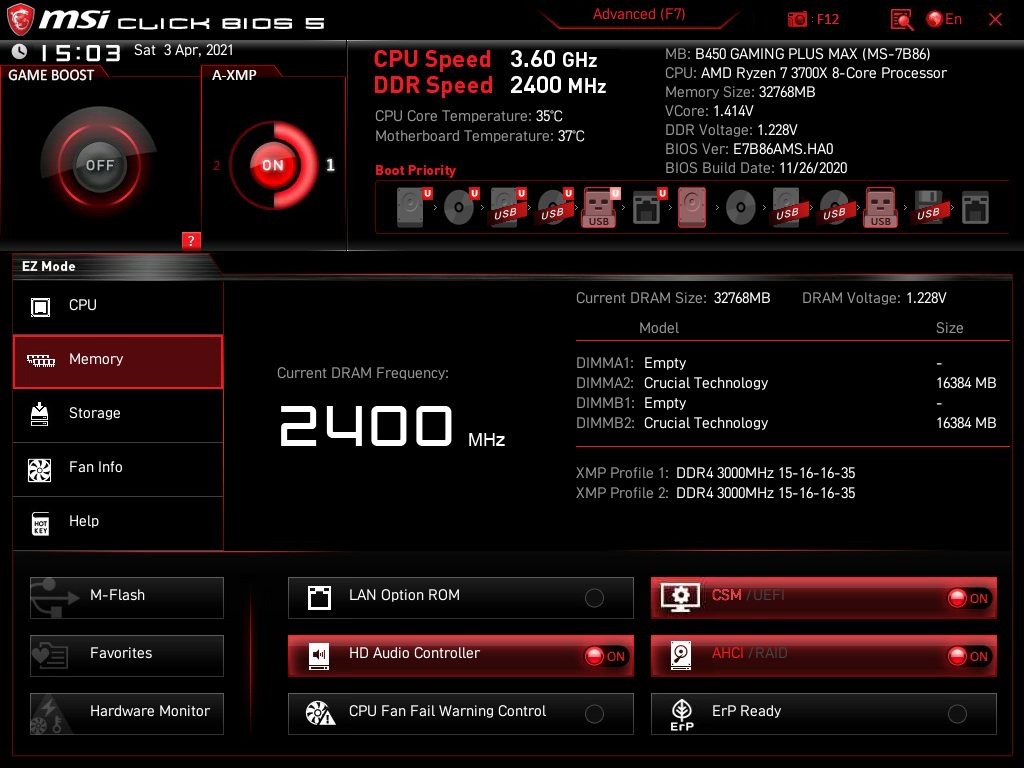Select UEFI CD/DVD boot device icon
Viewport: 1024px width, 768px height.
[461, 208]
